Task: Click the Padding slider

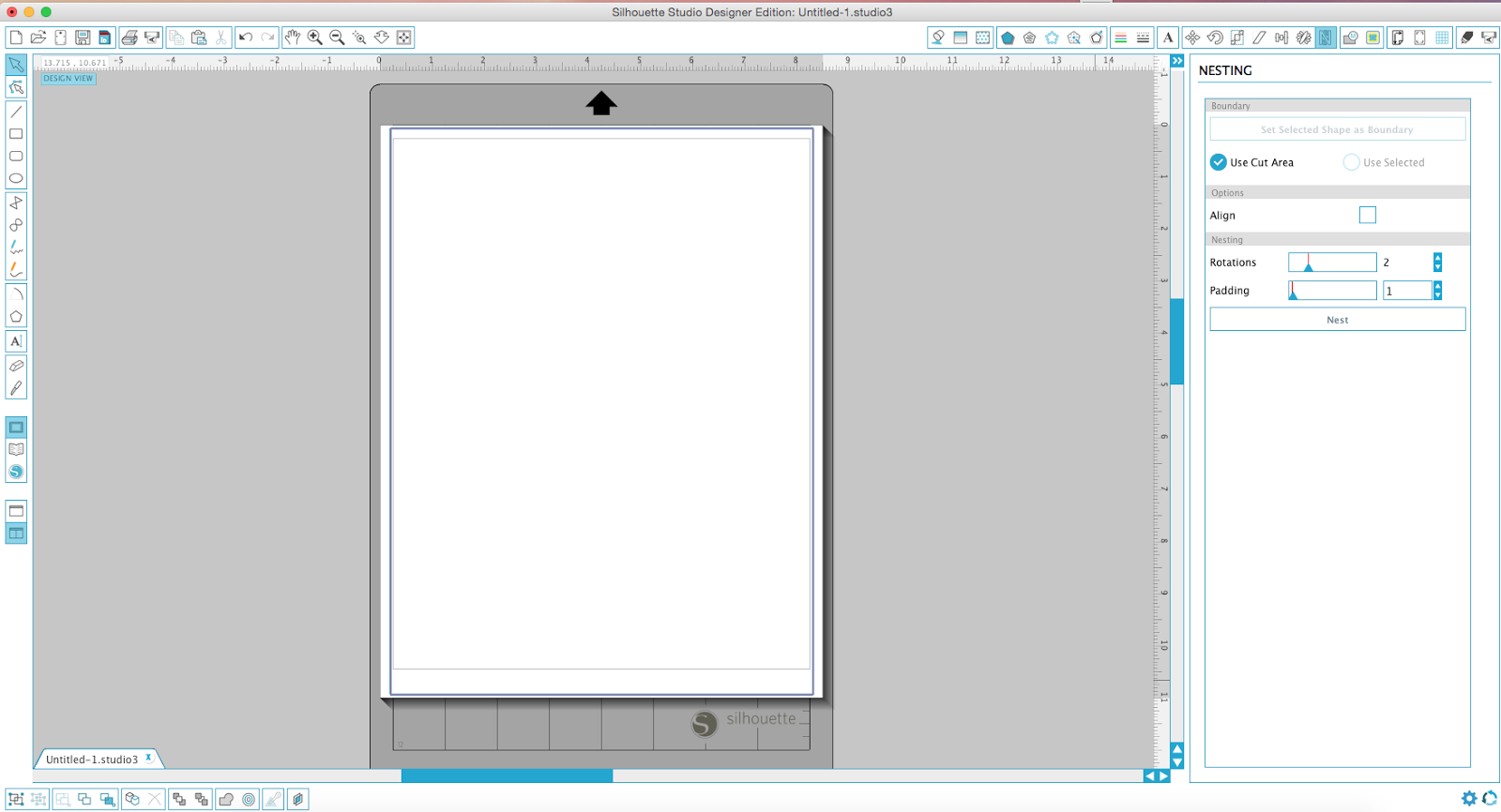Action: coord(1332,291)
